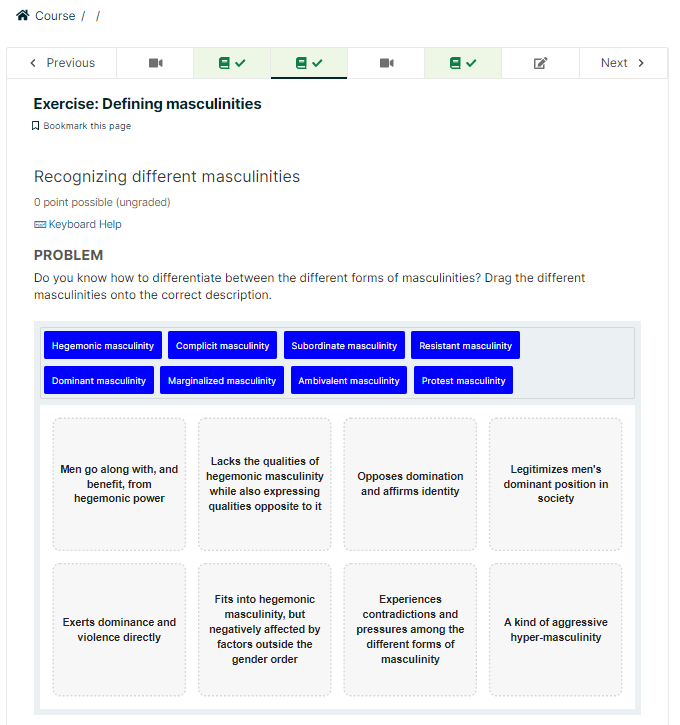The height and width of the screenshot is (725, 680).
Task: Select the Protest masculinity item
Action: [463, 381]
